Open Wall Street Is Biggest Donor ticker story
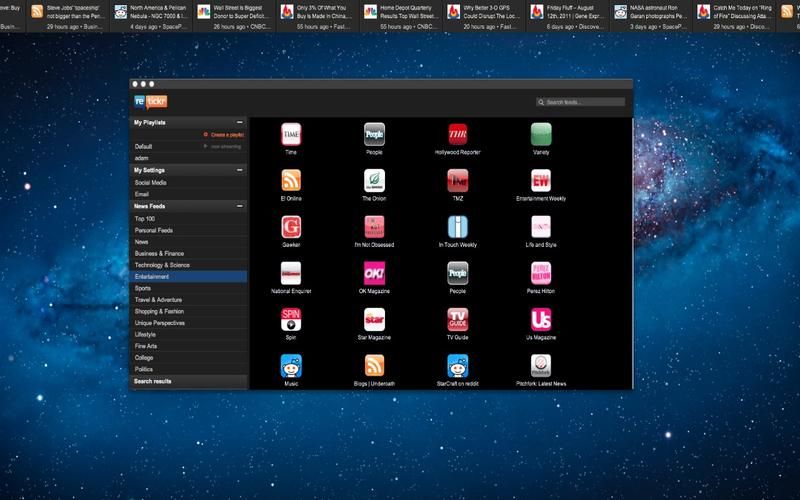This screenshot has width=800, height=500. pos(235,16)
